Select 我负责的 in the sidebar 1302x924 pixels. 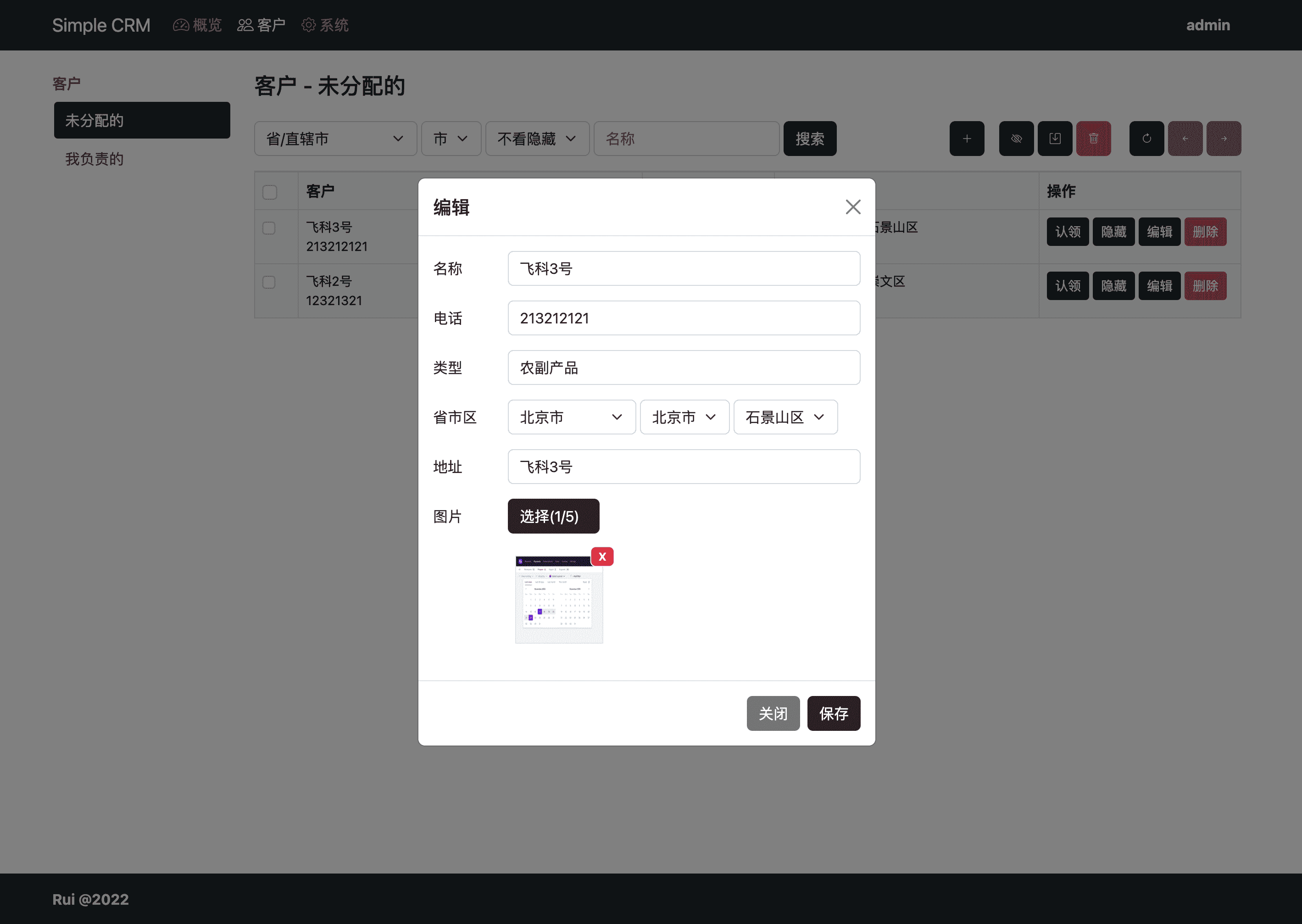tap(95, 159)
